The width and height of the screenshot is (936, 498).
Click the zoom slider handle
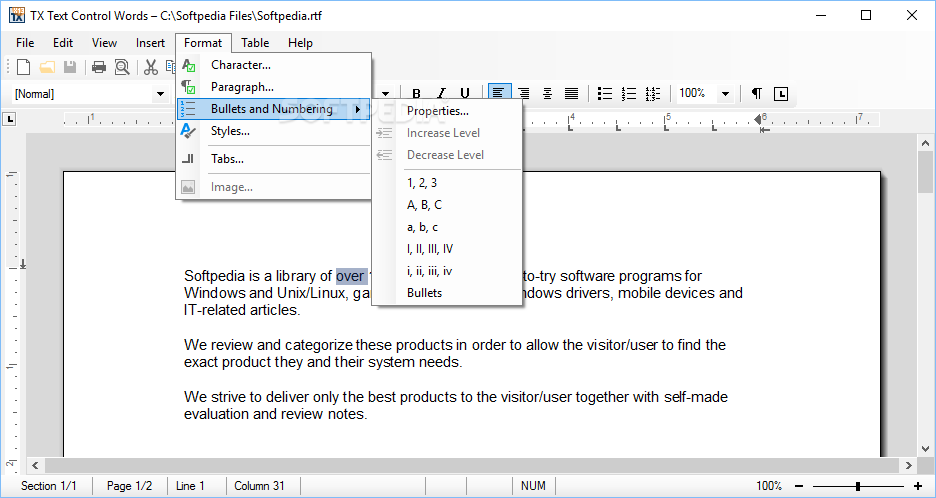click(858, 487)
